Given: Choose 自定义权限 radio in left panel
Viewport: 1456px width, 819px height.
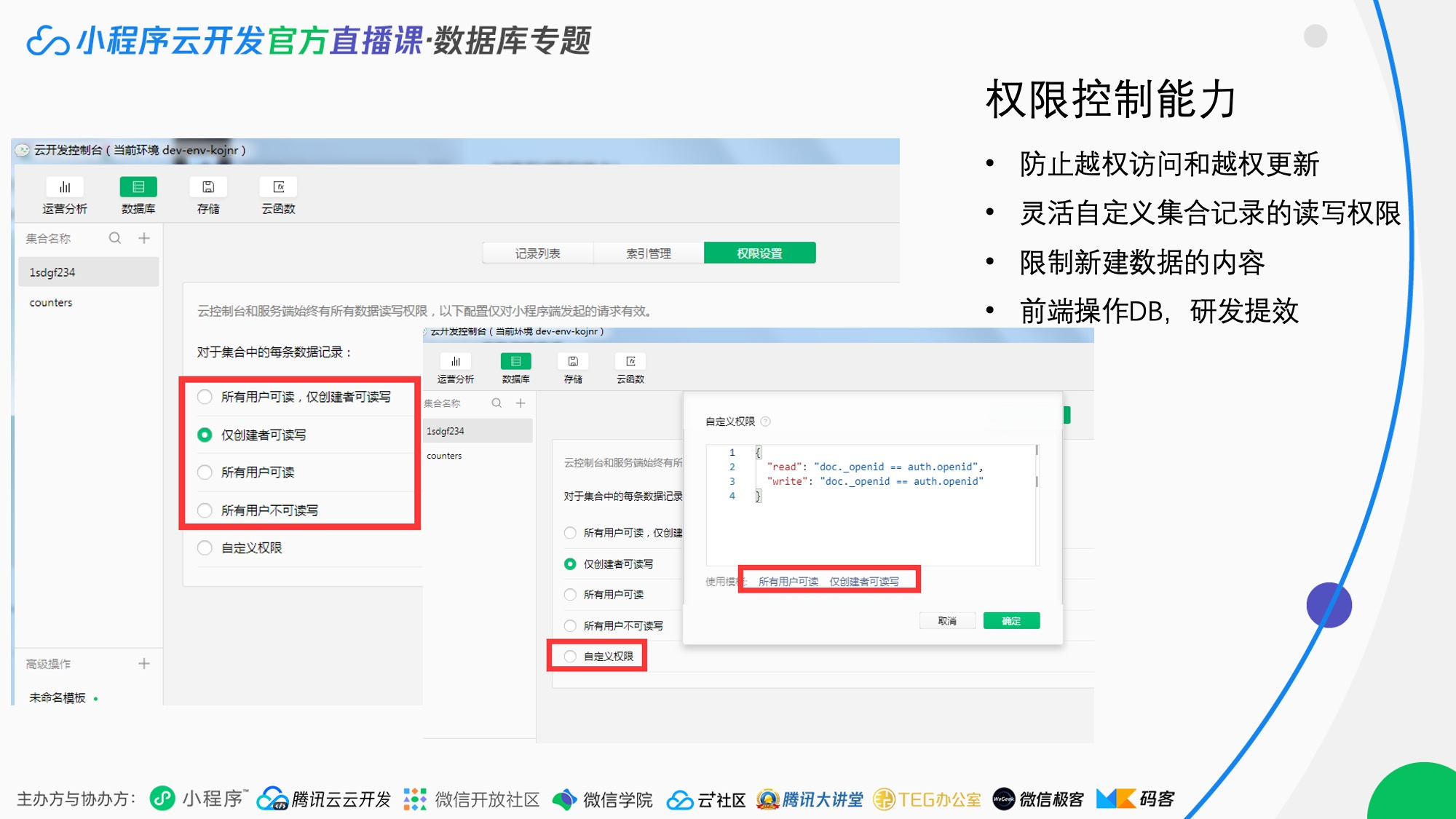Looking at the screenshot, I should pos(205,548).
